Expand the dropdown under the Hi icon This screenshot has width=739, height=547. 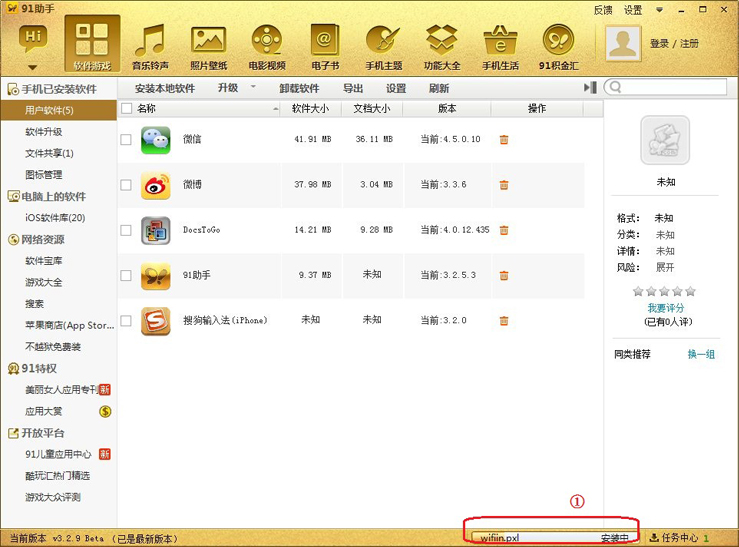click(x=33, y=67)
